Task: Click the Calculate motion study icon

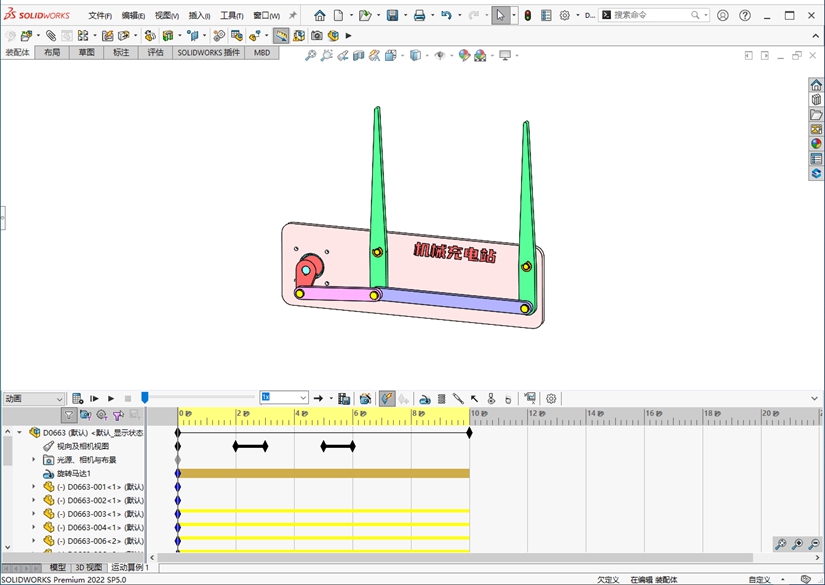Action: [x=77, y=398]
